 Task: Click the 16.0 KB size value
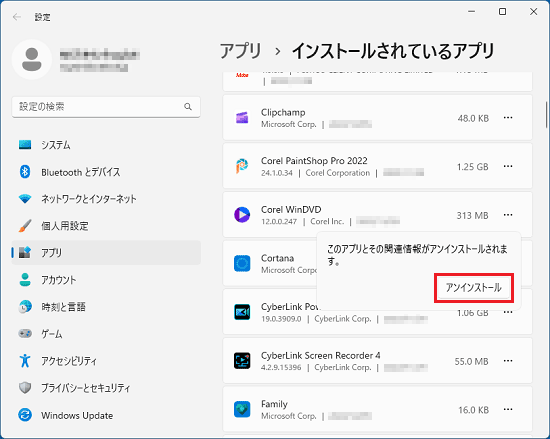click(x=474, y=410)
